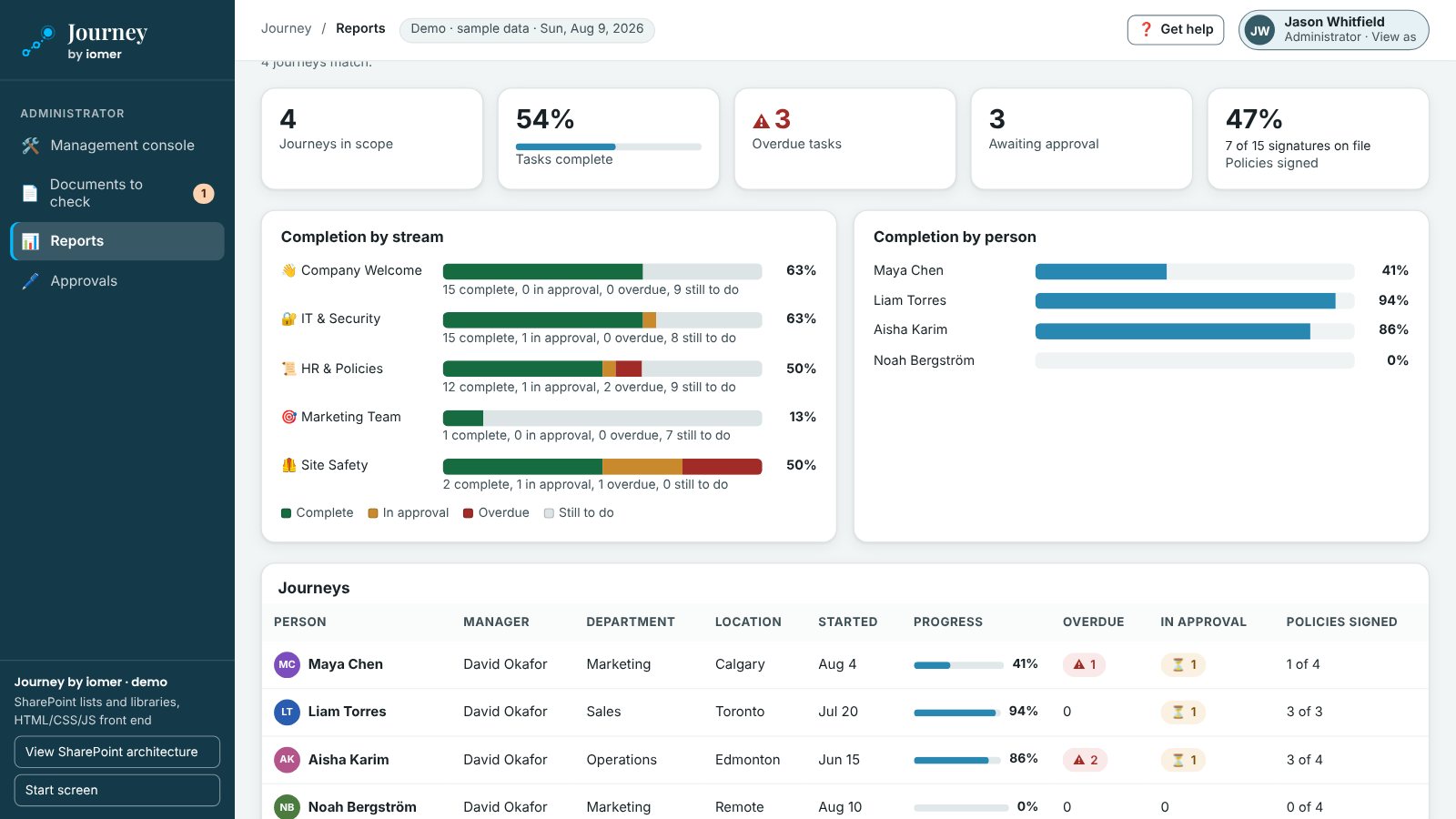Click the Journey breadcrumb link

coord(286,28)
